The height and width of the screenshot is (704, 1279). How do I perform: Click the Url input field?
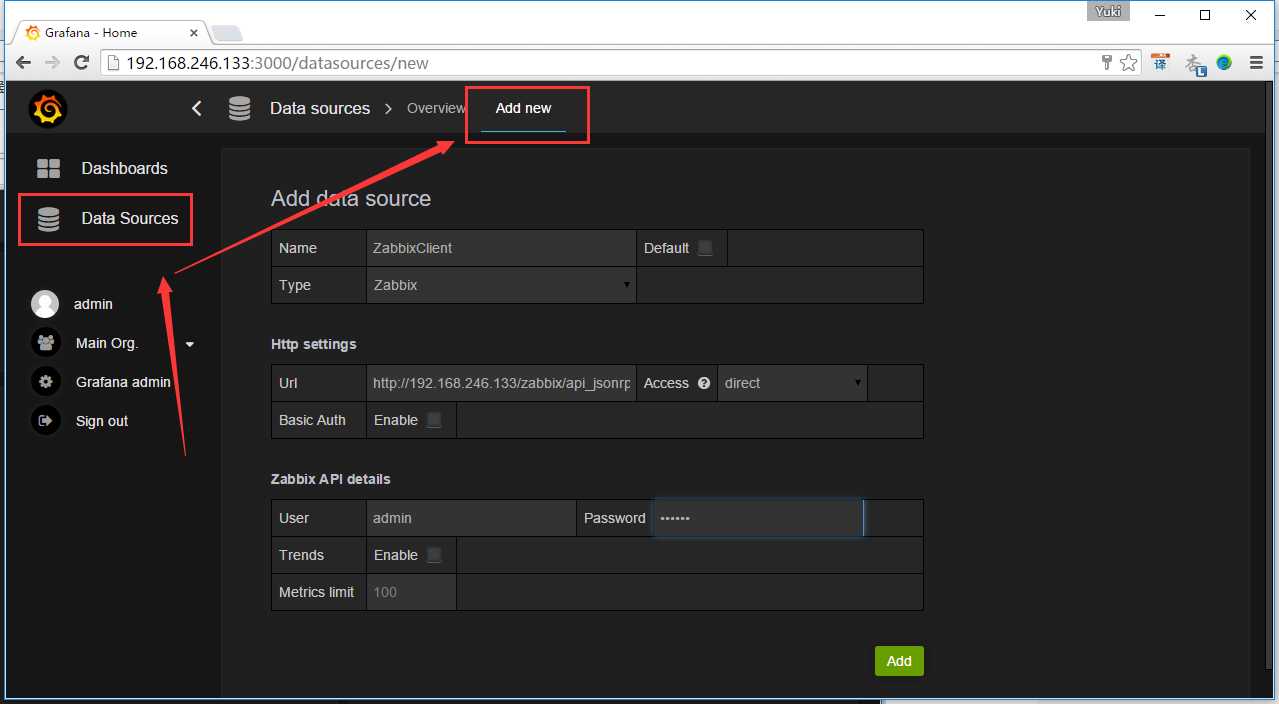[x=501, y=383]
